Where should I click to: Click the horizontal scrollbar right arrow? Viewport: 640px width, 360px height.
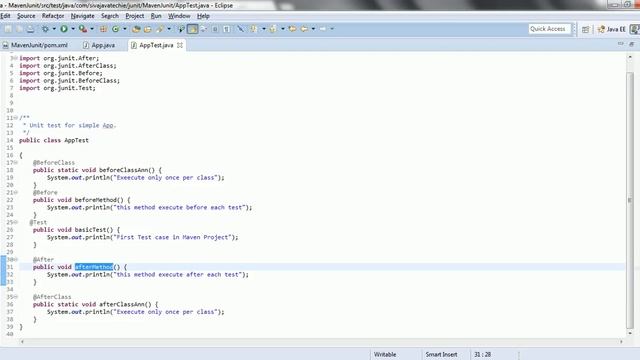click(621, 342)
